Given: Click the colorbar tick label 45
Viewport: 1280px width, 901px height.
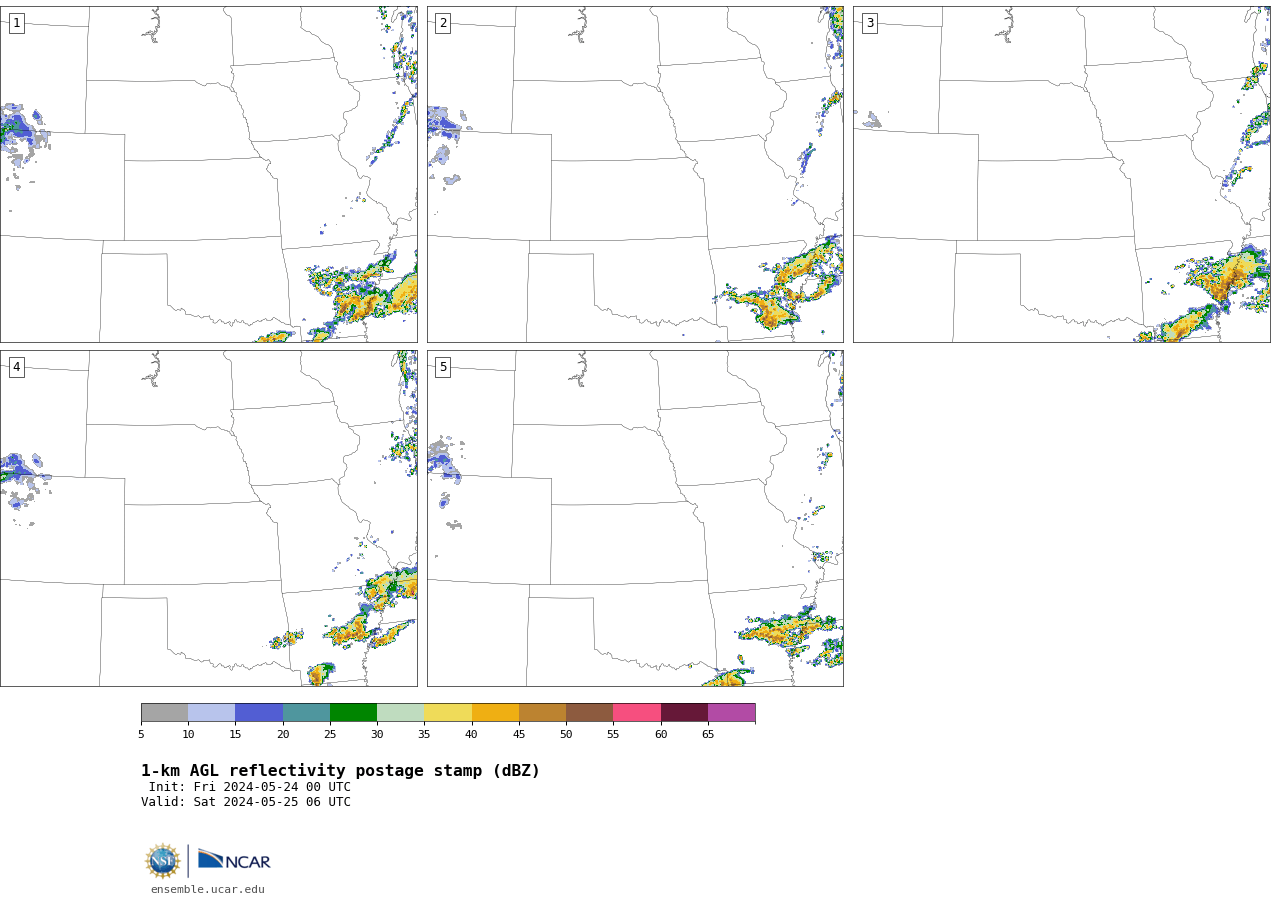Looking at the screenshot, I should pos(519,735).
